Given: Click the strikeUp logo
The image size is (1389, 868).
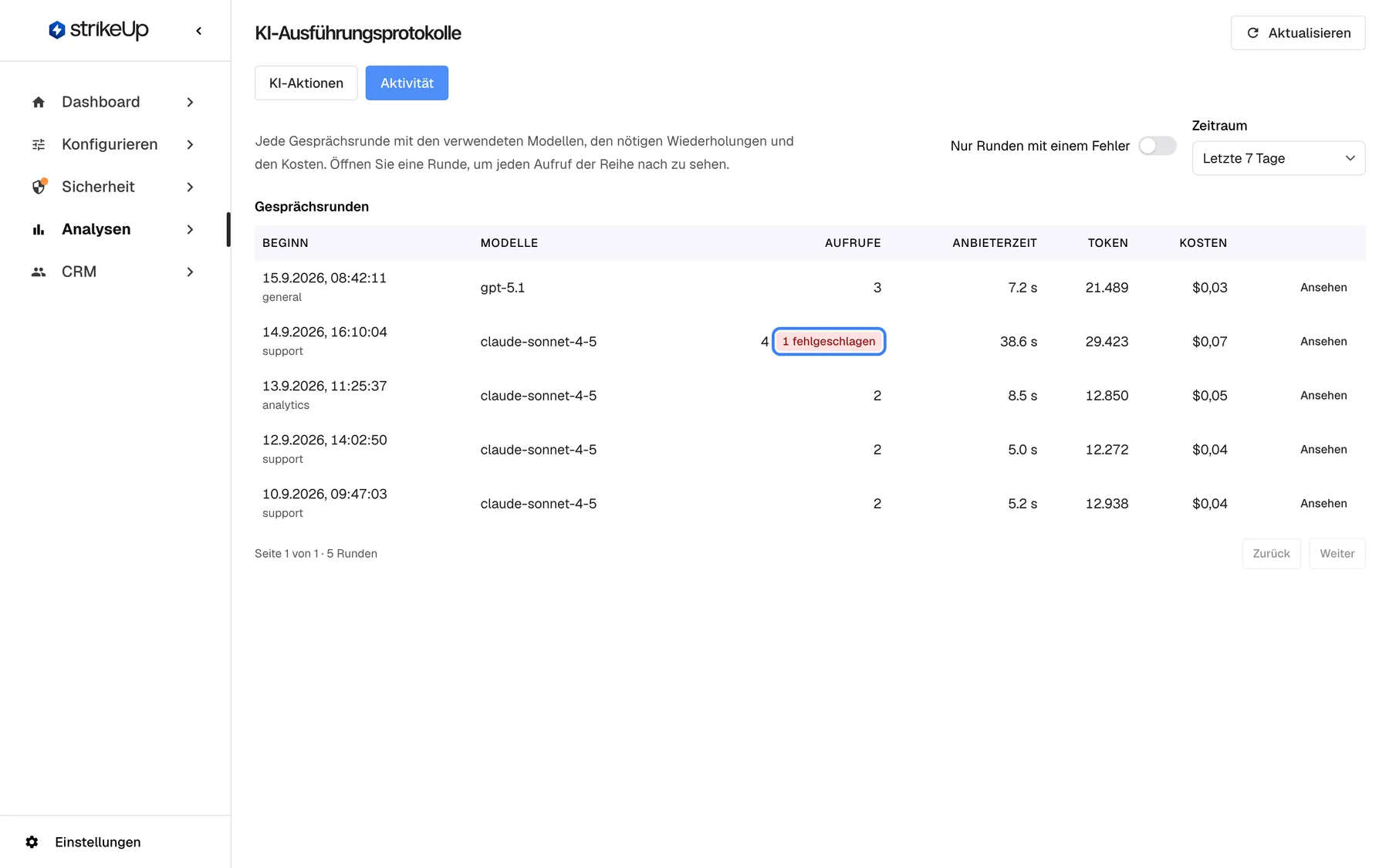Looking at the screenshot, I should (x=99, y=30).
